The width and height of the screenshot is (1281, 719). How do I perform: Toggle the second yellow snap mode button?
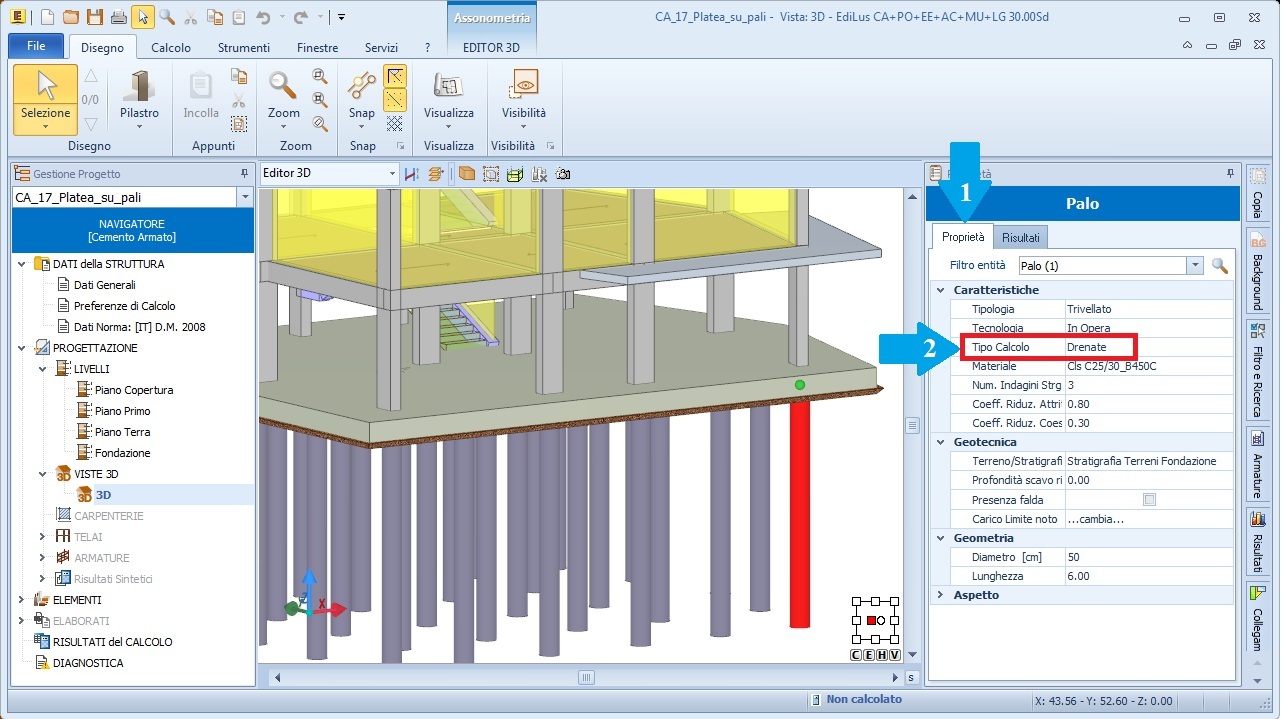[x=395, y=100]
